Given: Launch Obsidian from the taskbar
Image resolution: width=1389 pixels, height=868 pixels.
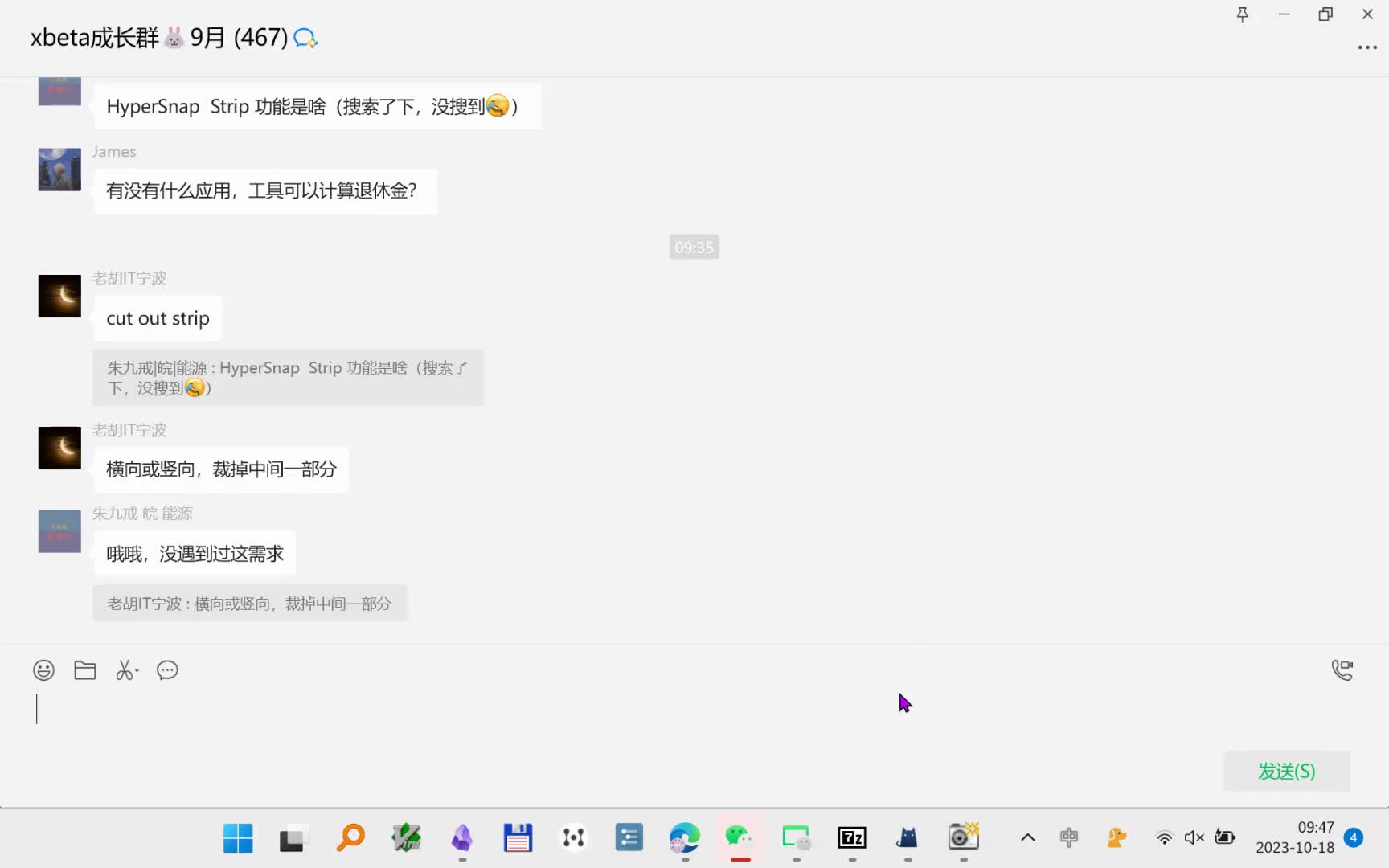Looking at the screenshot, I should point(462,838).
